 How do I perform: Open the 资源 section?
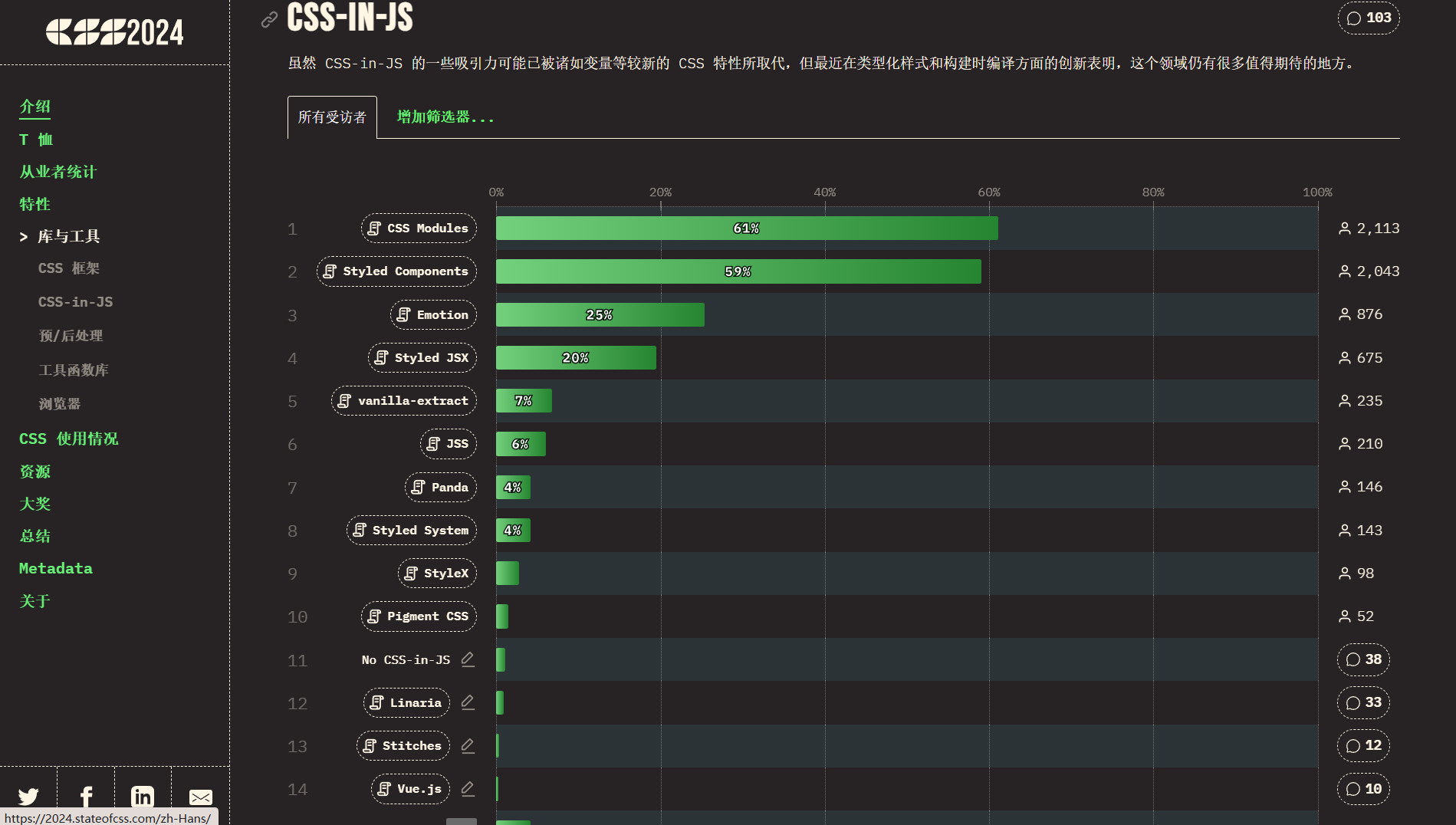[35, 472]
